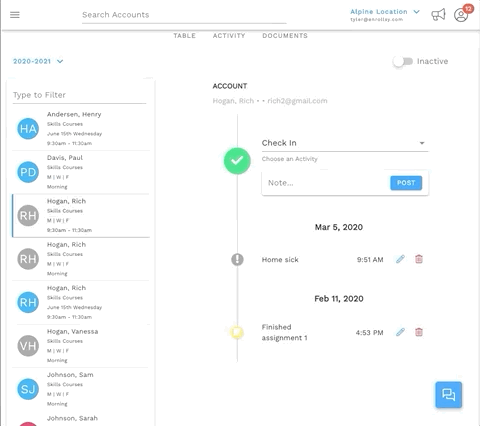Delete the Home sick entry
Image resolution: width=480 pixels, height=426 pixels.
click(x=419, y=259)
